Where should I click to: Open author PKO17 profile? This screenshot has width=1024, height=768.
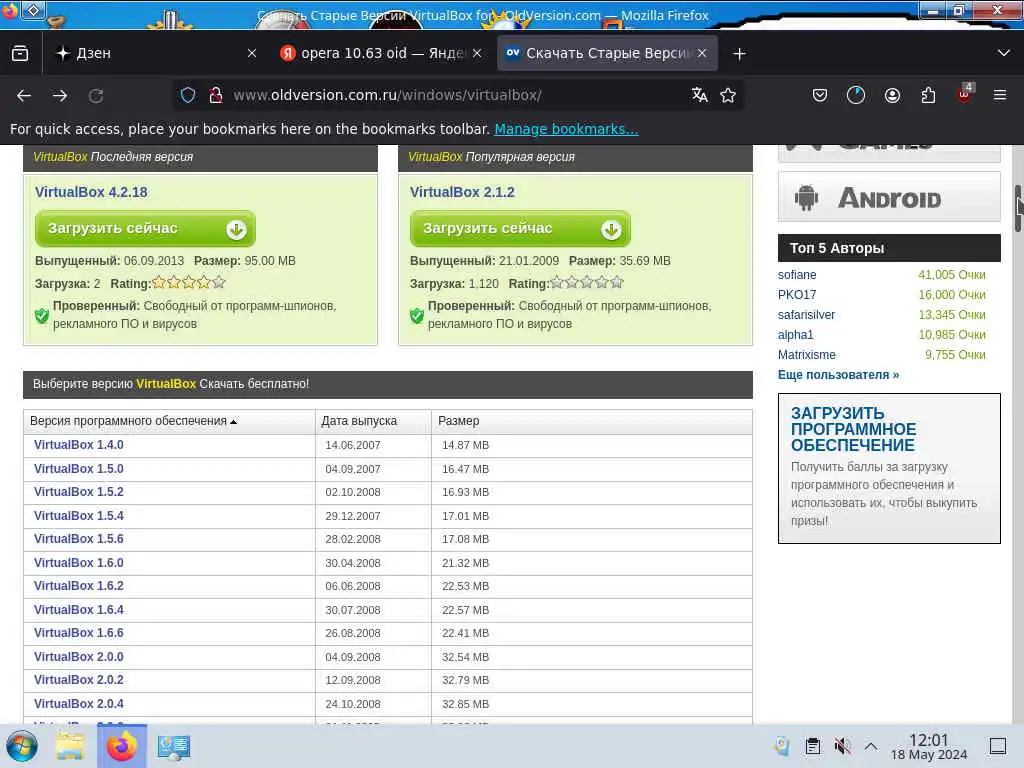(797, 295)
